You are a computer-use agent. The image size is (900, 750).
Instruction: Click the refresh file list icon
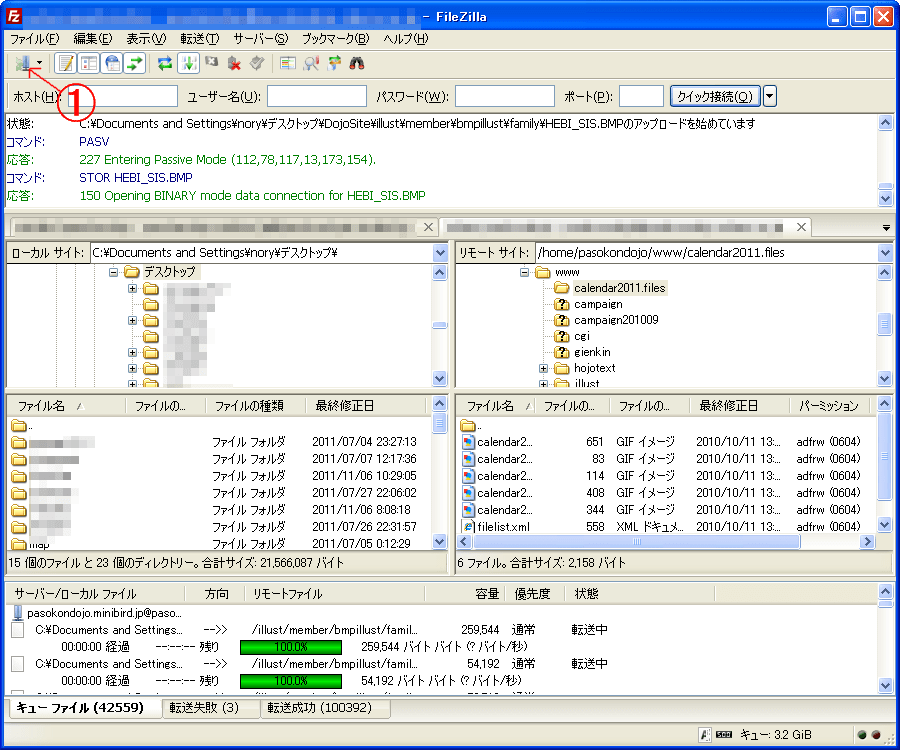pos(165,63)
